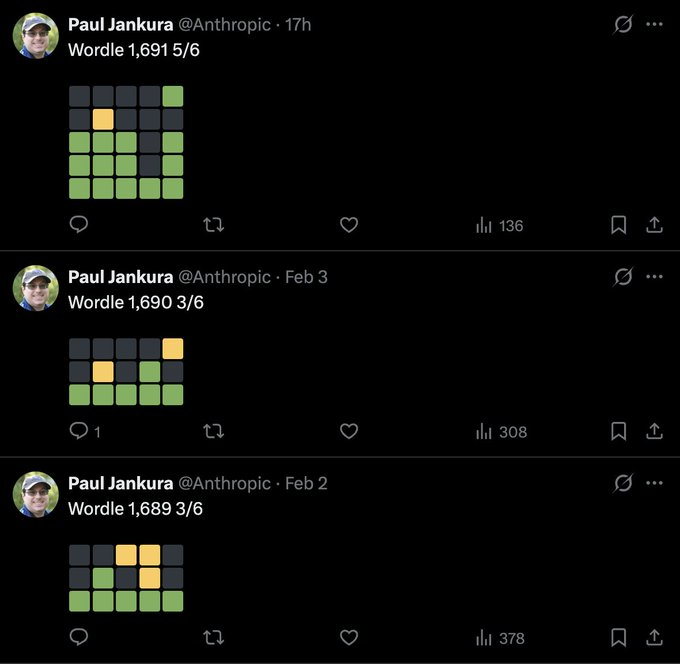Bookmark the Wordle 1,691 tweet
The width and height of the screenshot is (680, 664).
click(619, 225)
